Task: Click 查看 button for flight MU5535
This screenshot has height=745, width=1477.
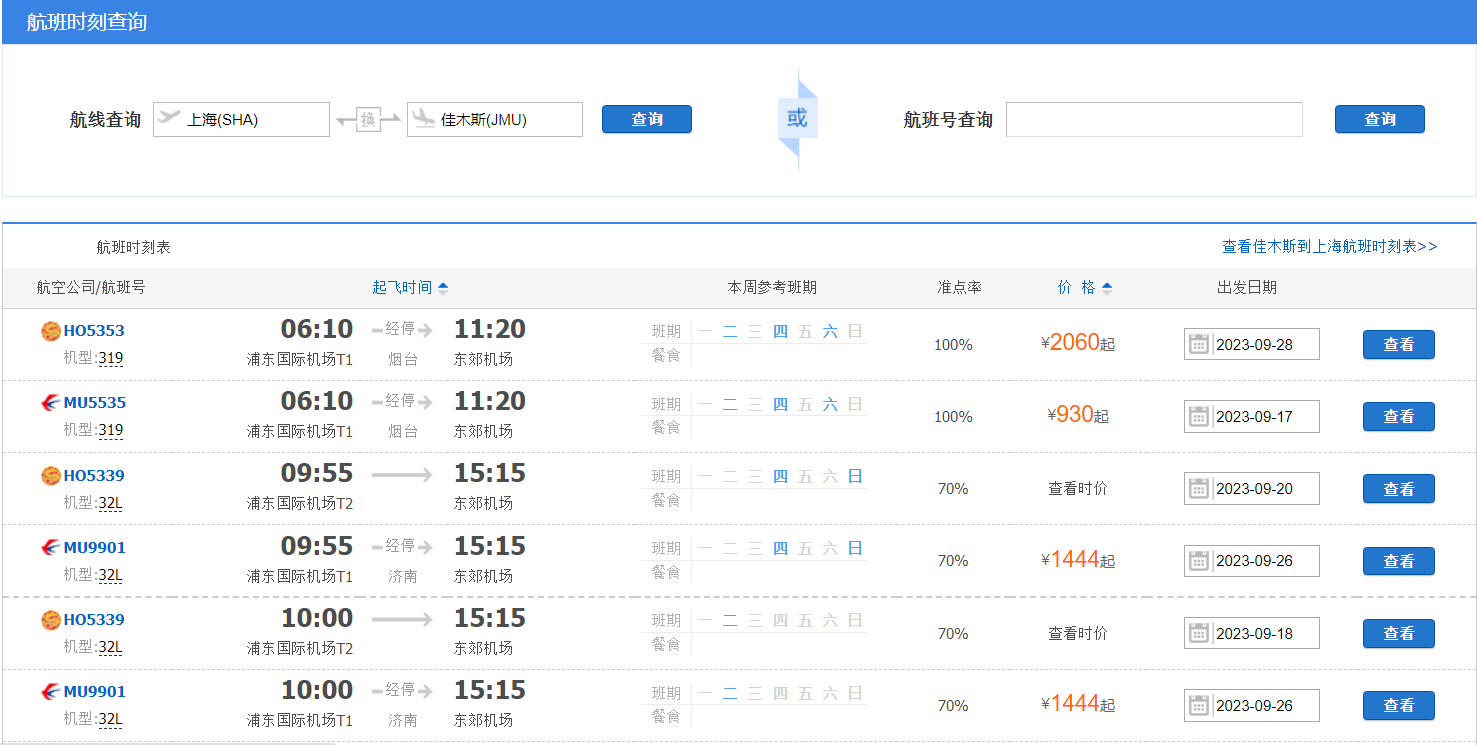Action: (1399, 416)
